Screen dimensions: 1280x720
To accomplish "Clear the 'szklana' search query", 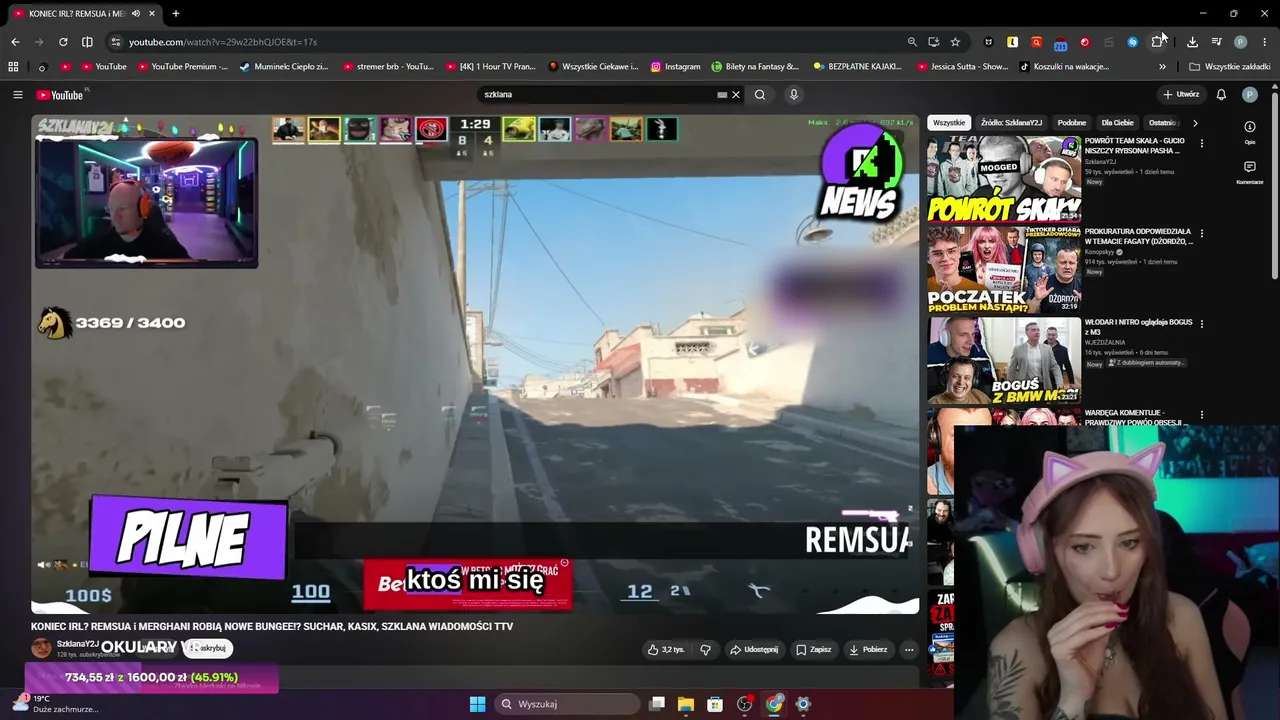I will tap(736, 95).
